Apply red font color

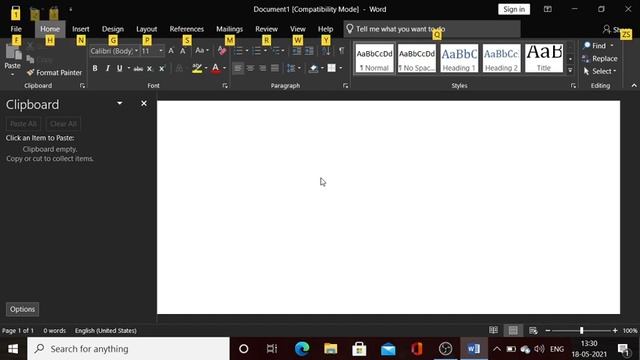pos(216,69)
